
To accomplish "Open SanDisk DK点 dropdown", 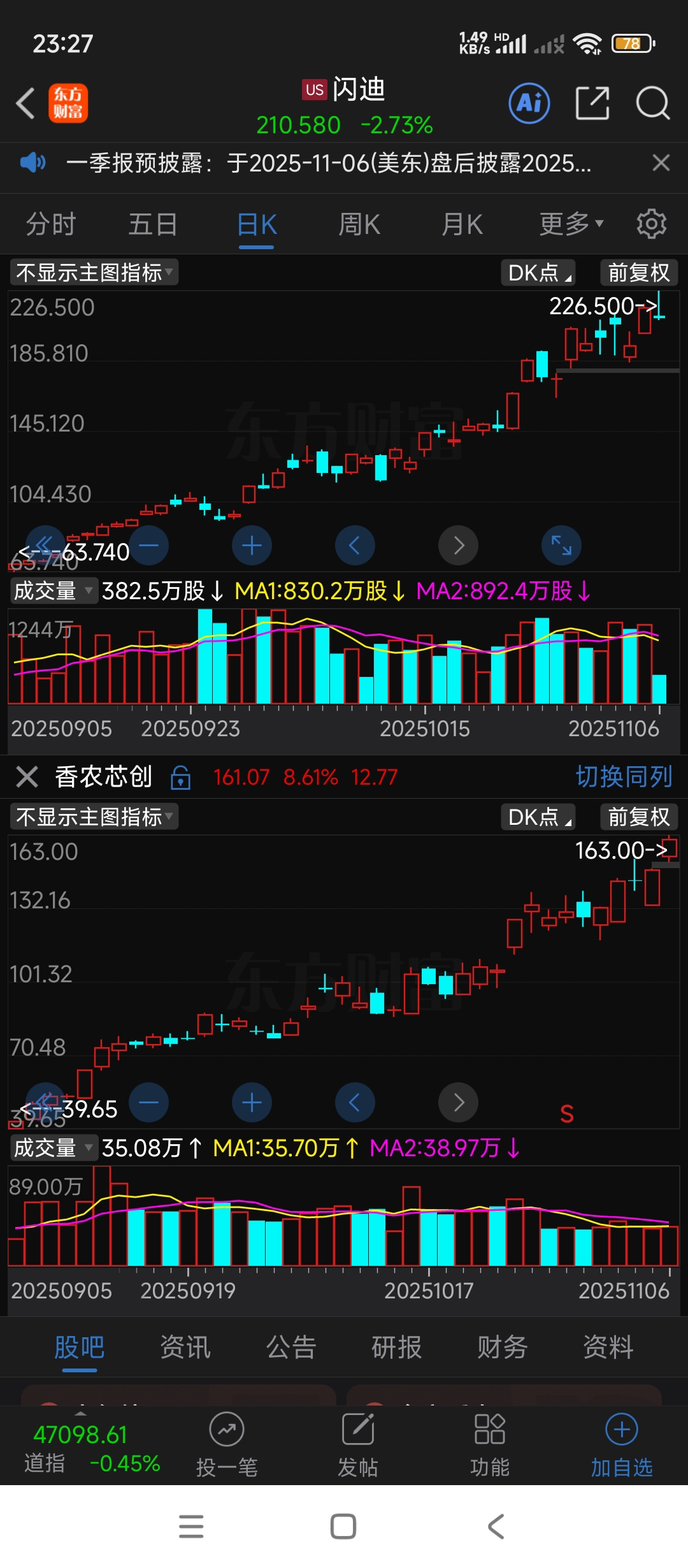I will [x=538, y=273].
